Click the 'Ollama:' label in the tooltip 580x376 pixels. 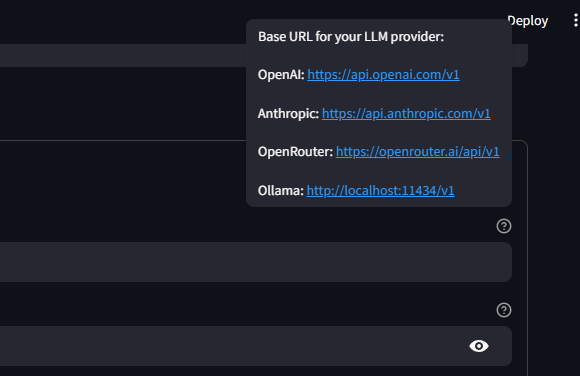pos(281,191)
